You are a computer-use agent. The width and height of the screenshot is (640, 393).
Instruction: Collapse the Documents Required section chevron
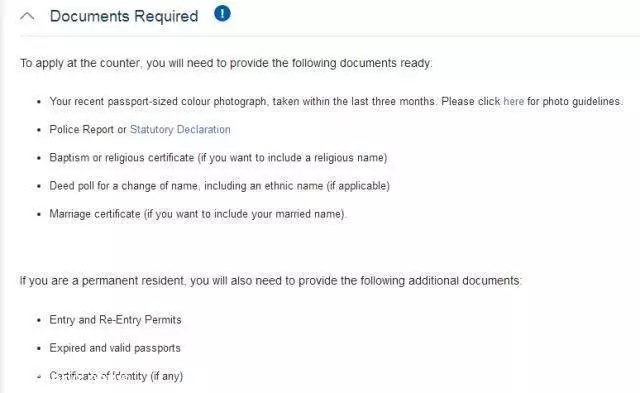click(27, 16)
